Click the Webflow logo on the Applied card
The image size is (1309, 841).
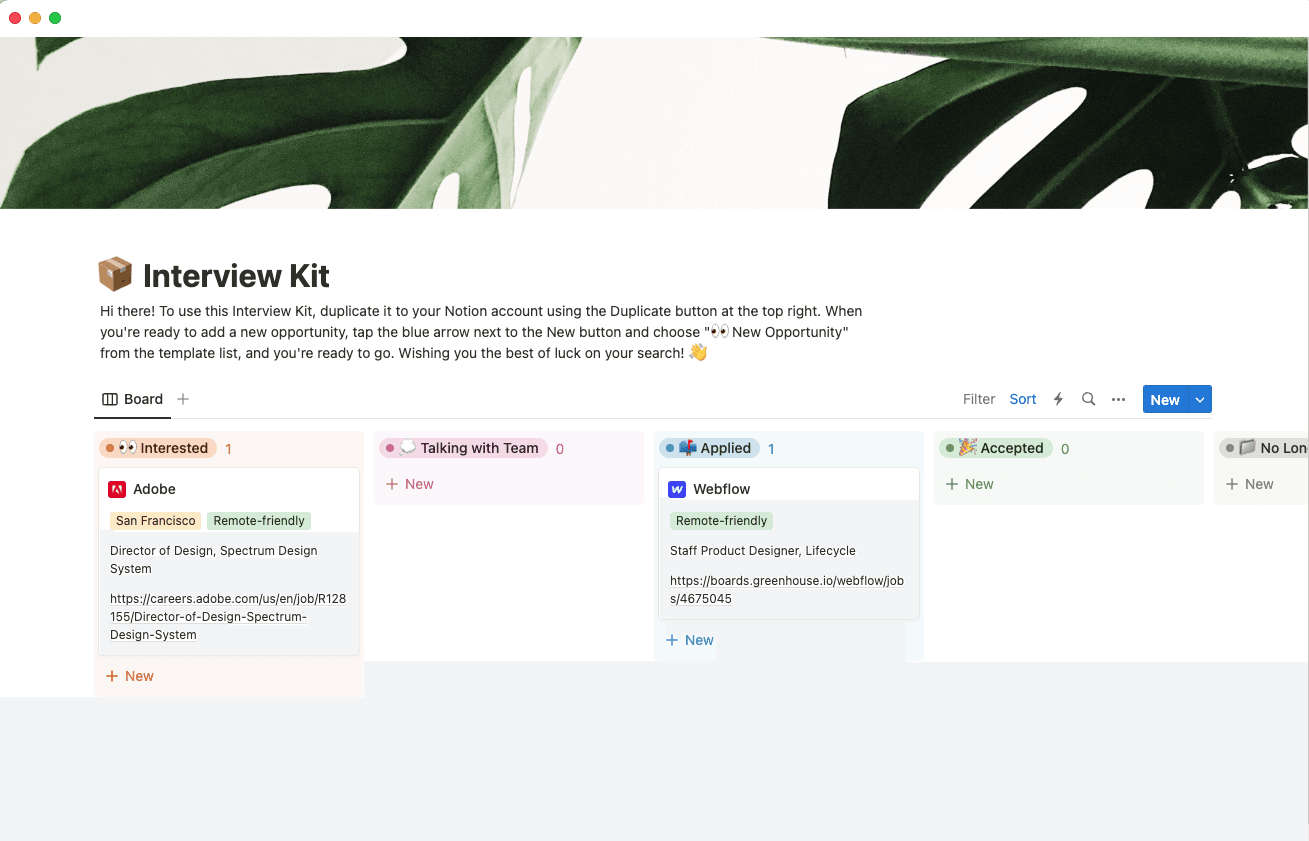pyautogui.click(x=679, y=489)
